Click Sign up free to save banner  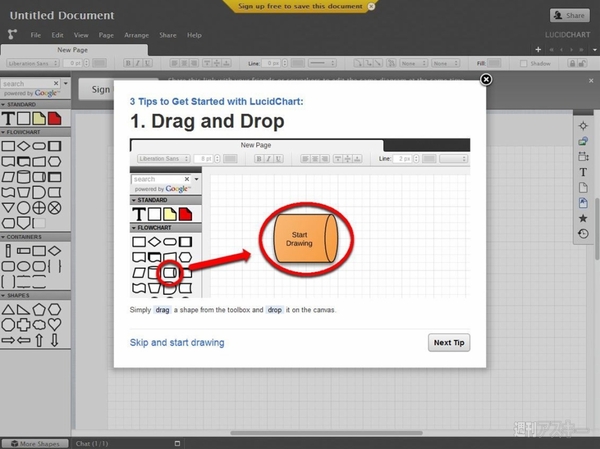point(300,6)
